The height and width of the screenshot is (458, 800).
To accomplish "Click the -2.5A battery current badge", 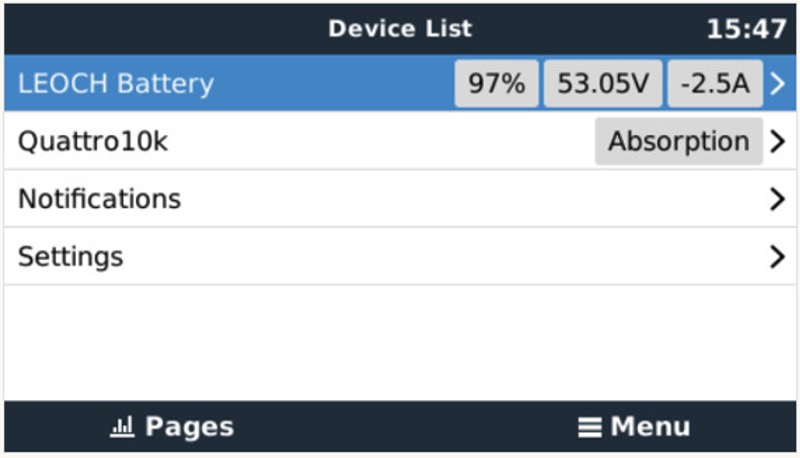I will (x=715, y=83).
